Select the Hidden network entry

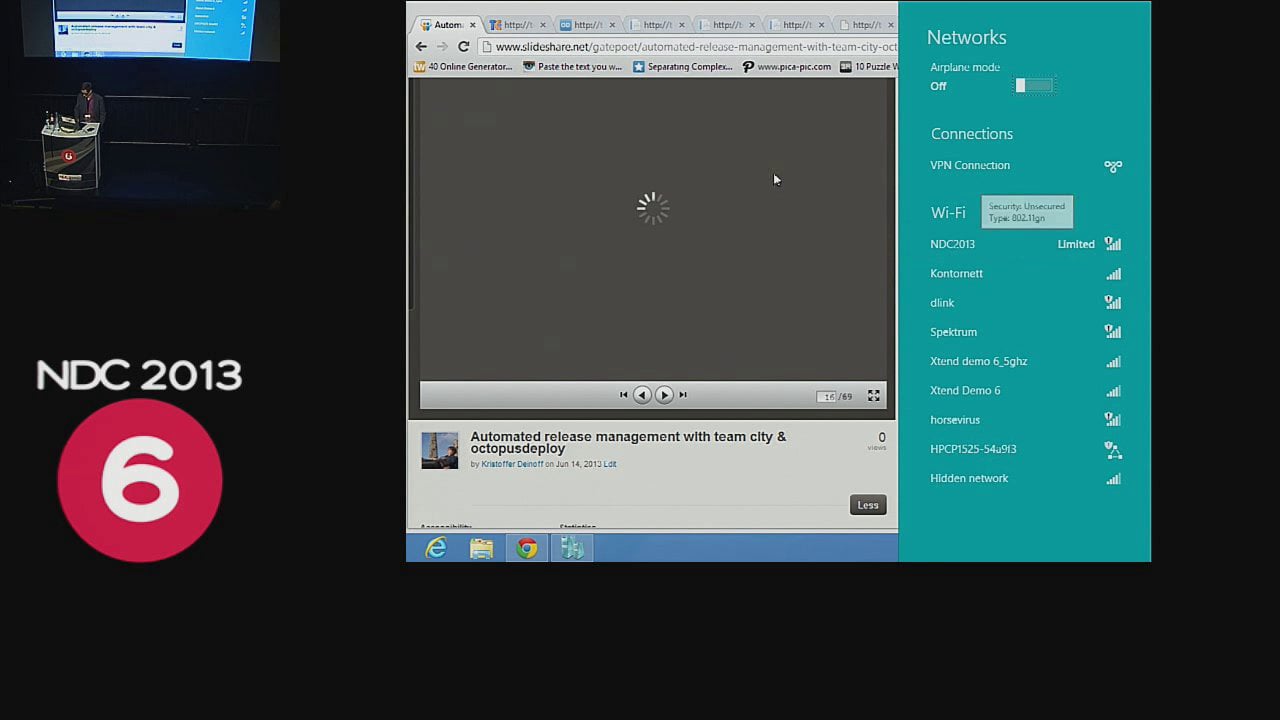[x=1025, y=478]
